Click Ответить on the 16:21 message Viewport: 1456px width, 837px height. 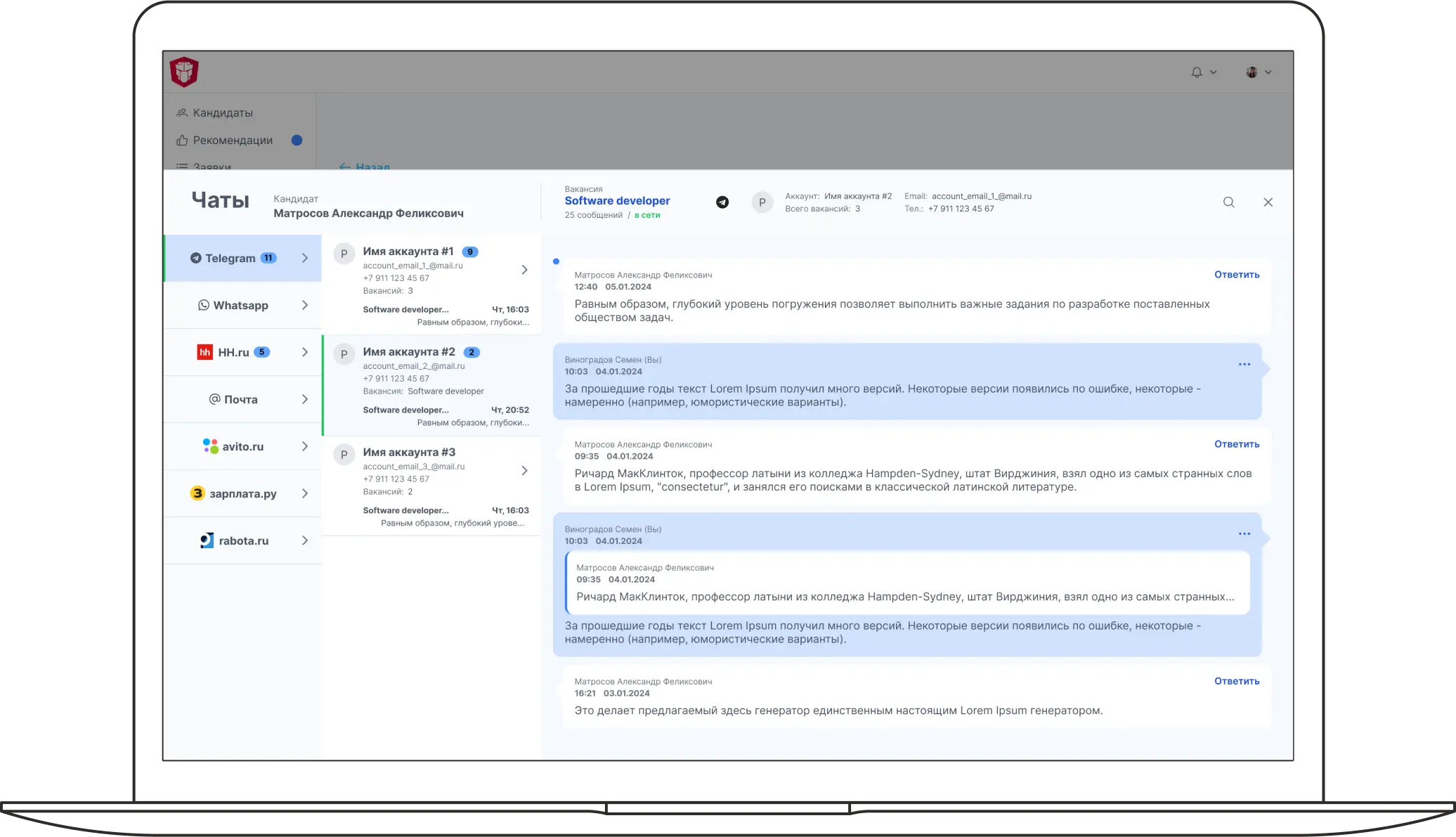[1236, 681]
